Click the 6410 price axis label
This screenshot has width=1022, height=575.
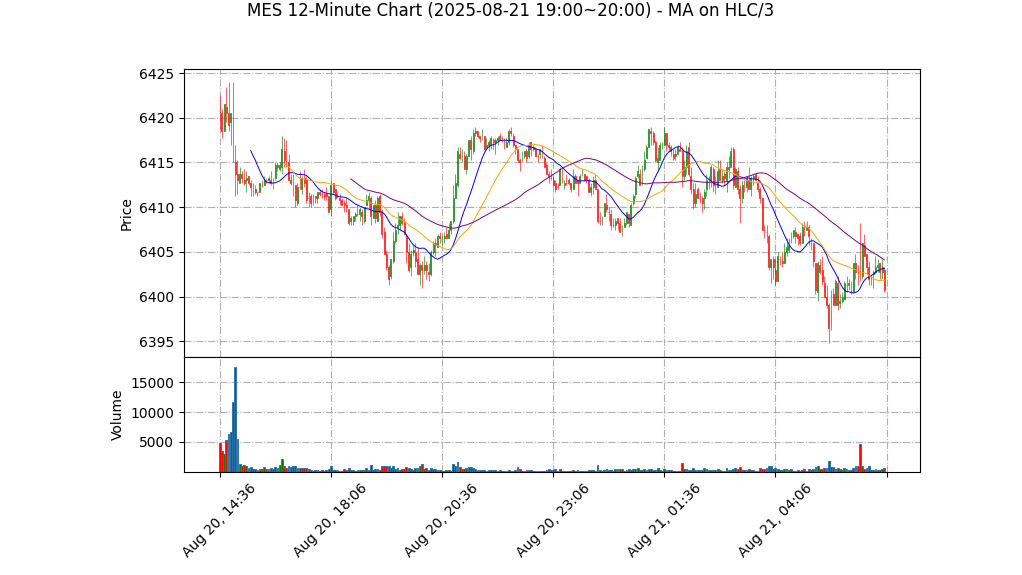click(156, 208)
